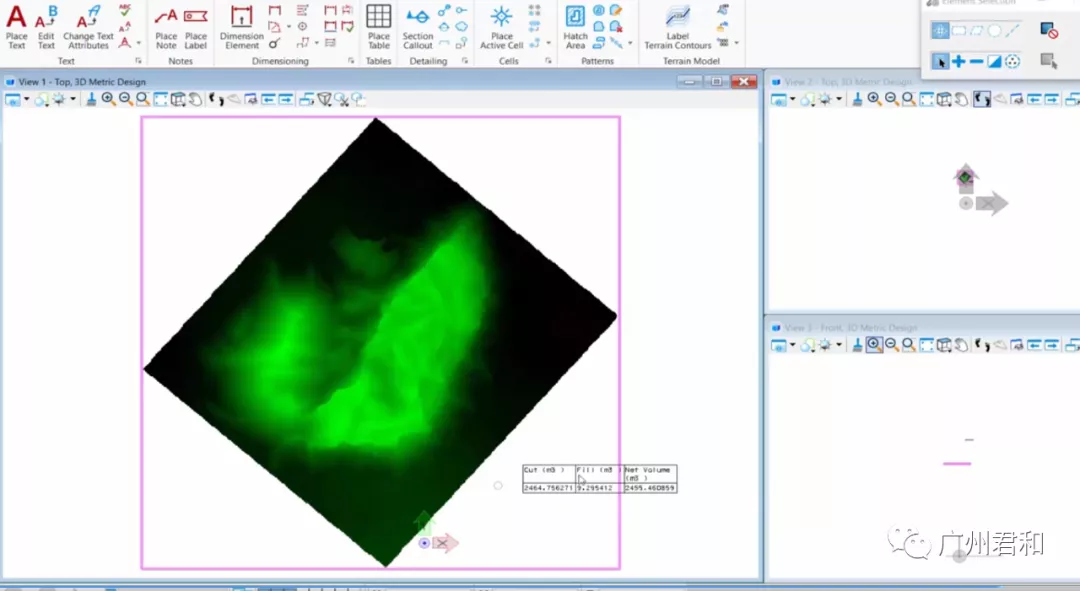This screenshot has width=1080, height=591.
Task: Enable Invert selection mode
Action: point(994,61)
